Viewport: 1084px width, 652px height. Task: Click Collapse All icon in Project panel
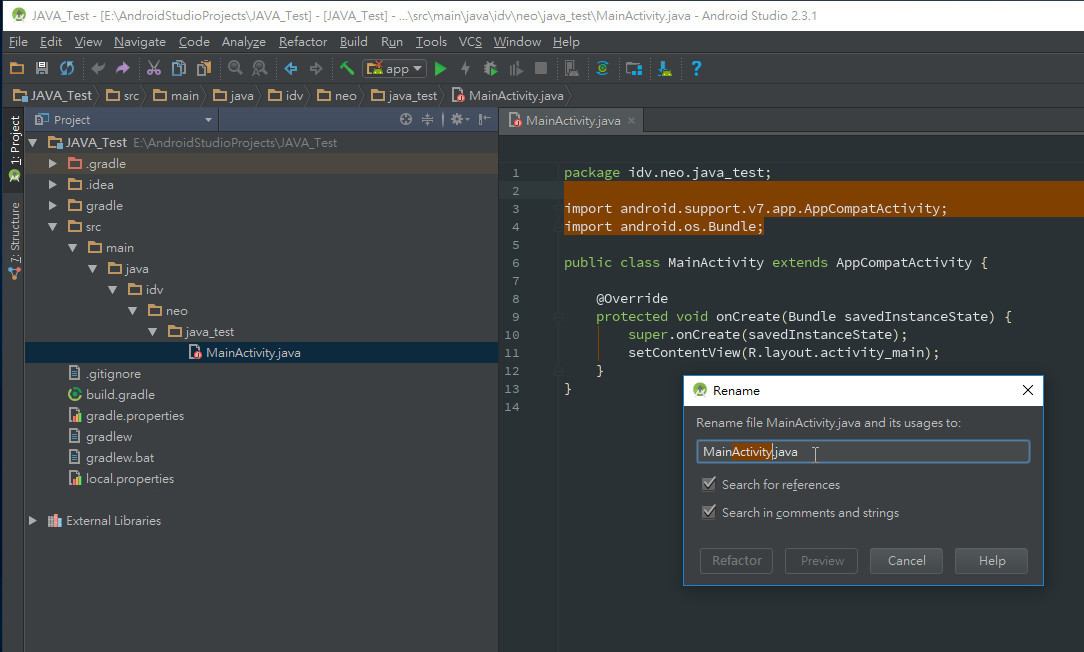(428, 119)
